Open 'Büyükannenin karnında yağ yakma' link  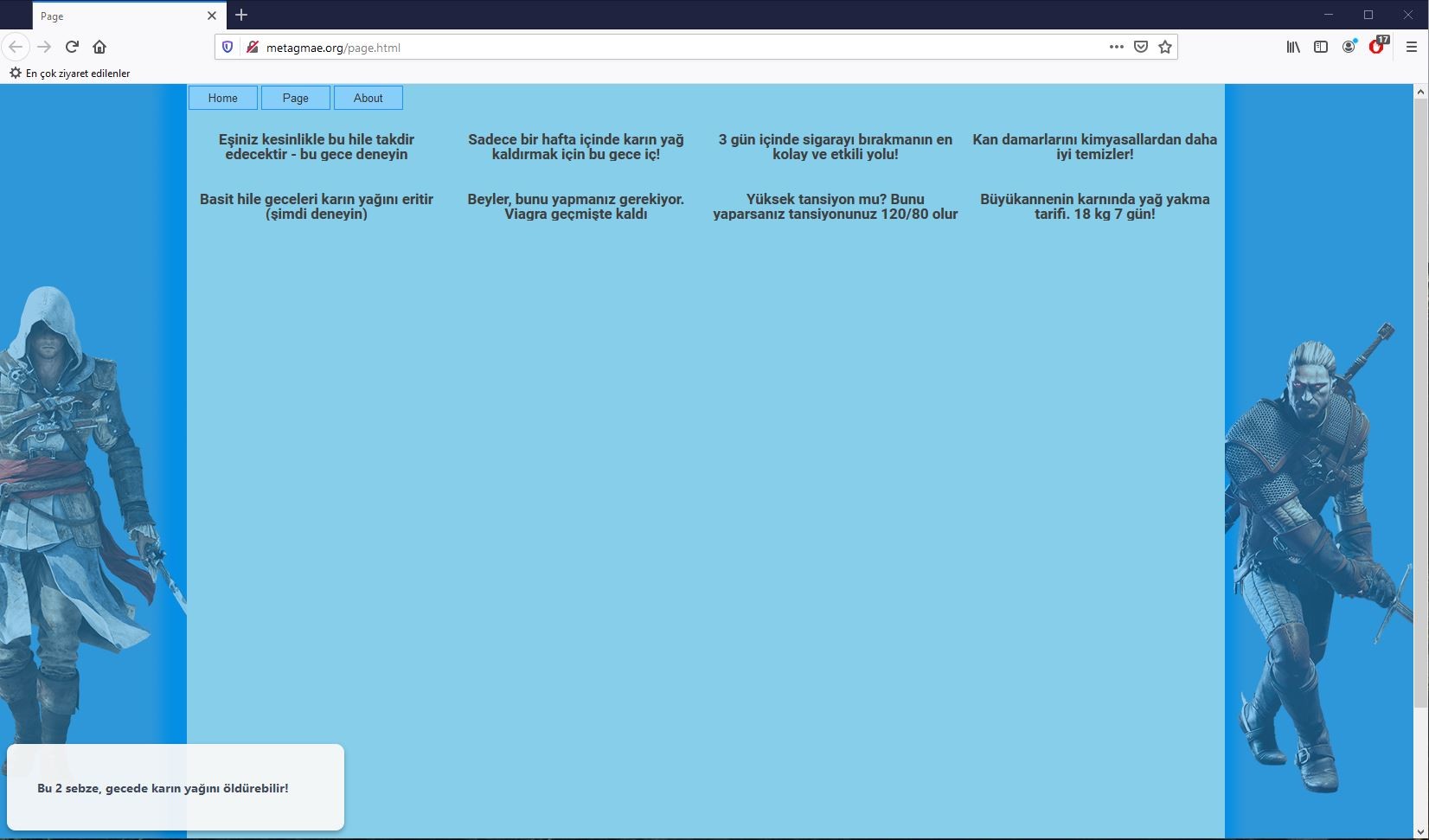coord(1095,207)
